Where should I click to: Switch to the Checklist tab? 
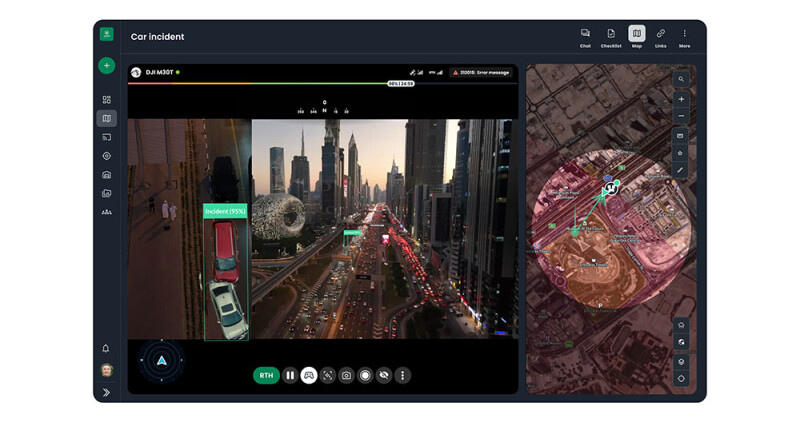(x=611, y=37)
